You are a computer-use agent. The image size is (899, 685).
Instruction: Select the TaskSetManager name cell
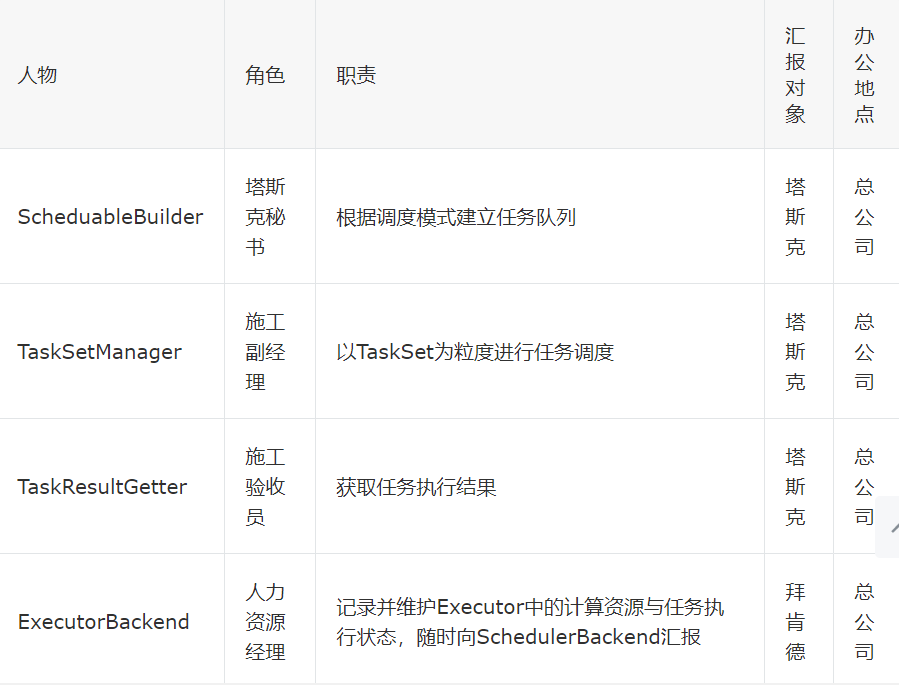tap(100, 352)
